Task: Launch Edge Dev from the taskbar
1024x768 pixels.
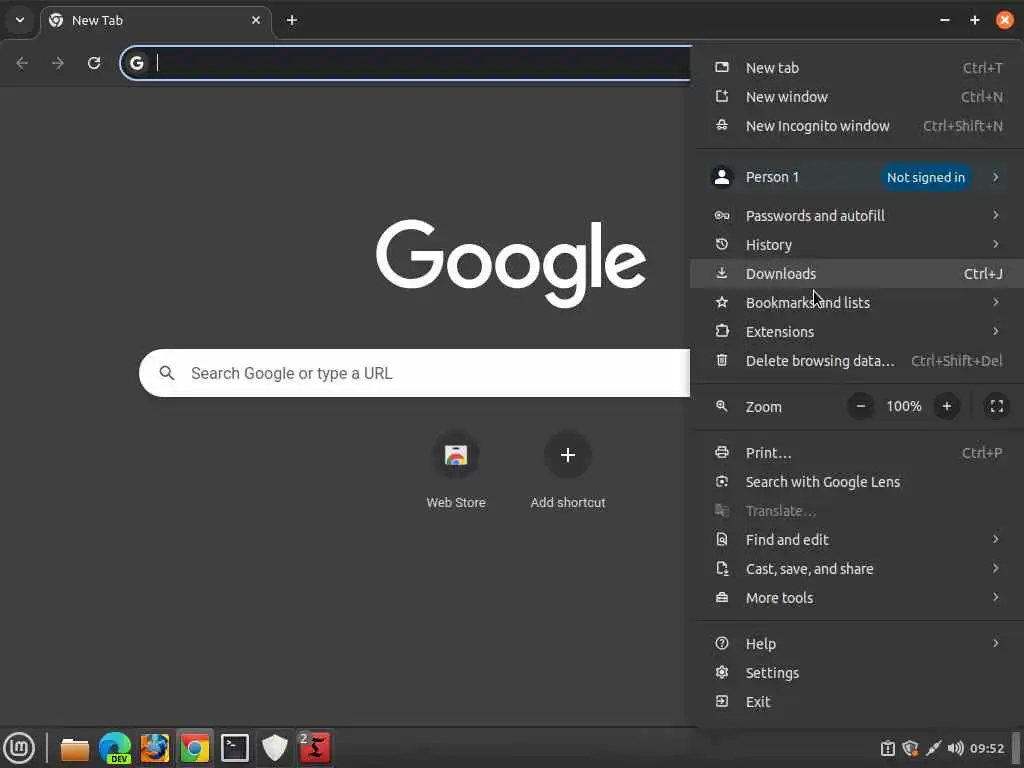Action: 115,748
